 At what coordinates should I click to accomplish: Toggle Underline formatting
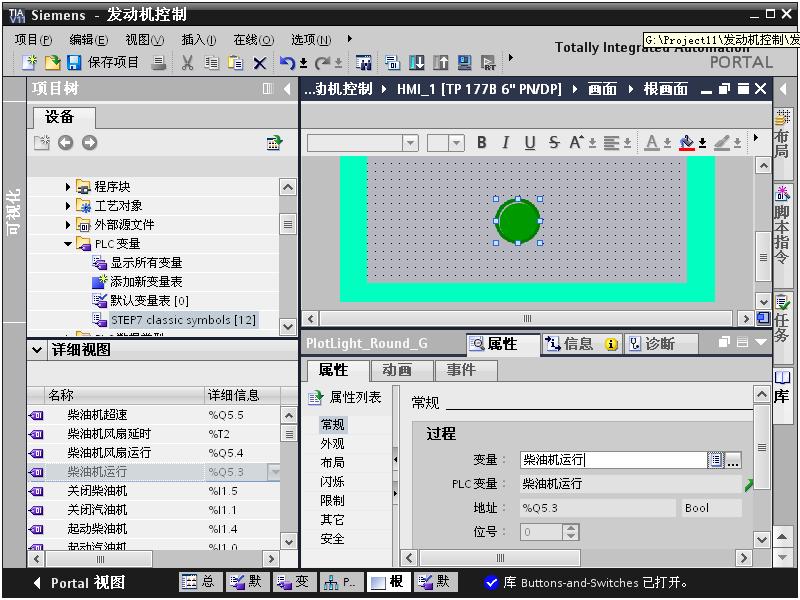(530, 142)
